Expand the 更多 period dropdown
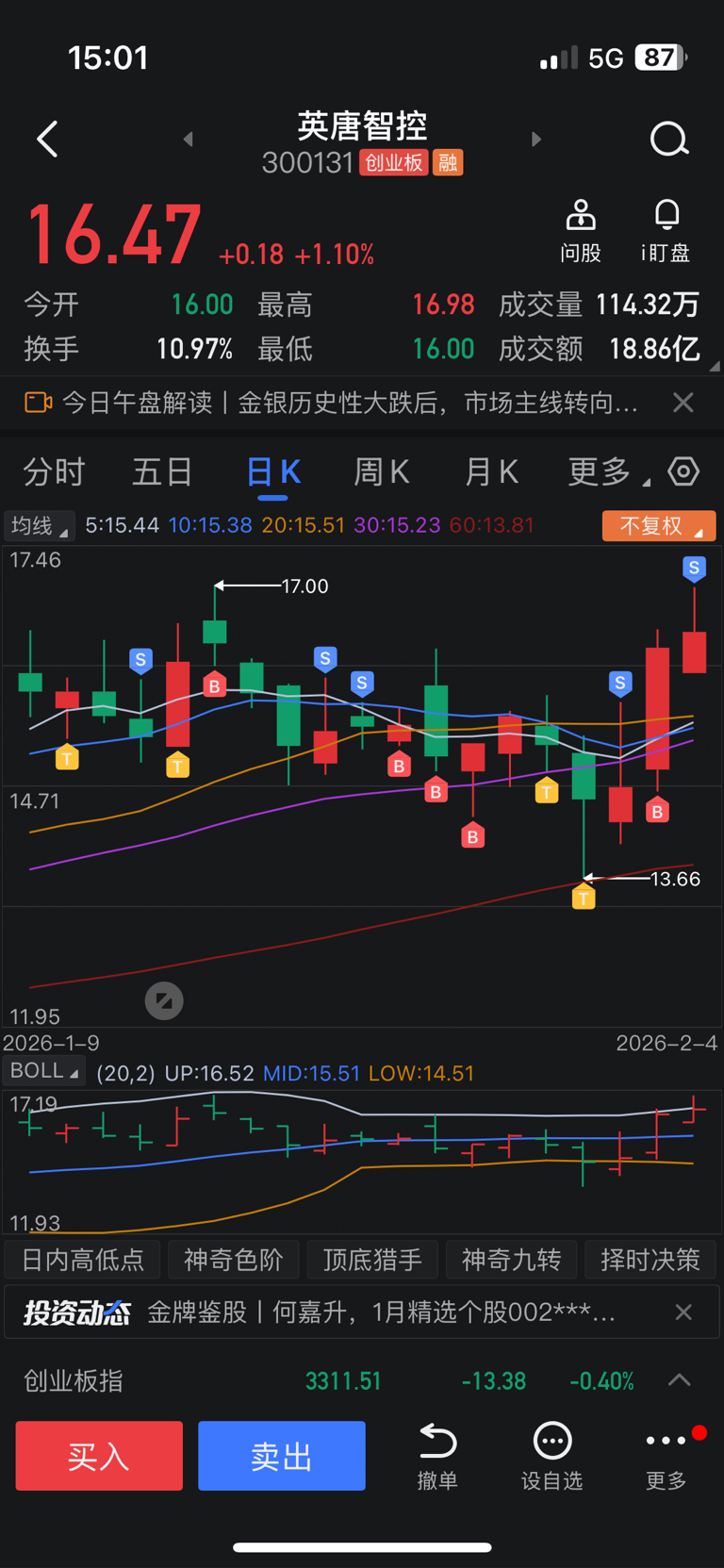The width and height of the screenshot is (724, 1568). click(x=608, y=471)
